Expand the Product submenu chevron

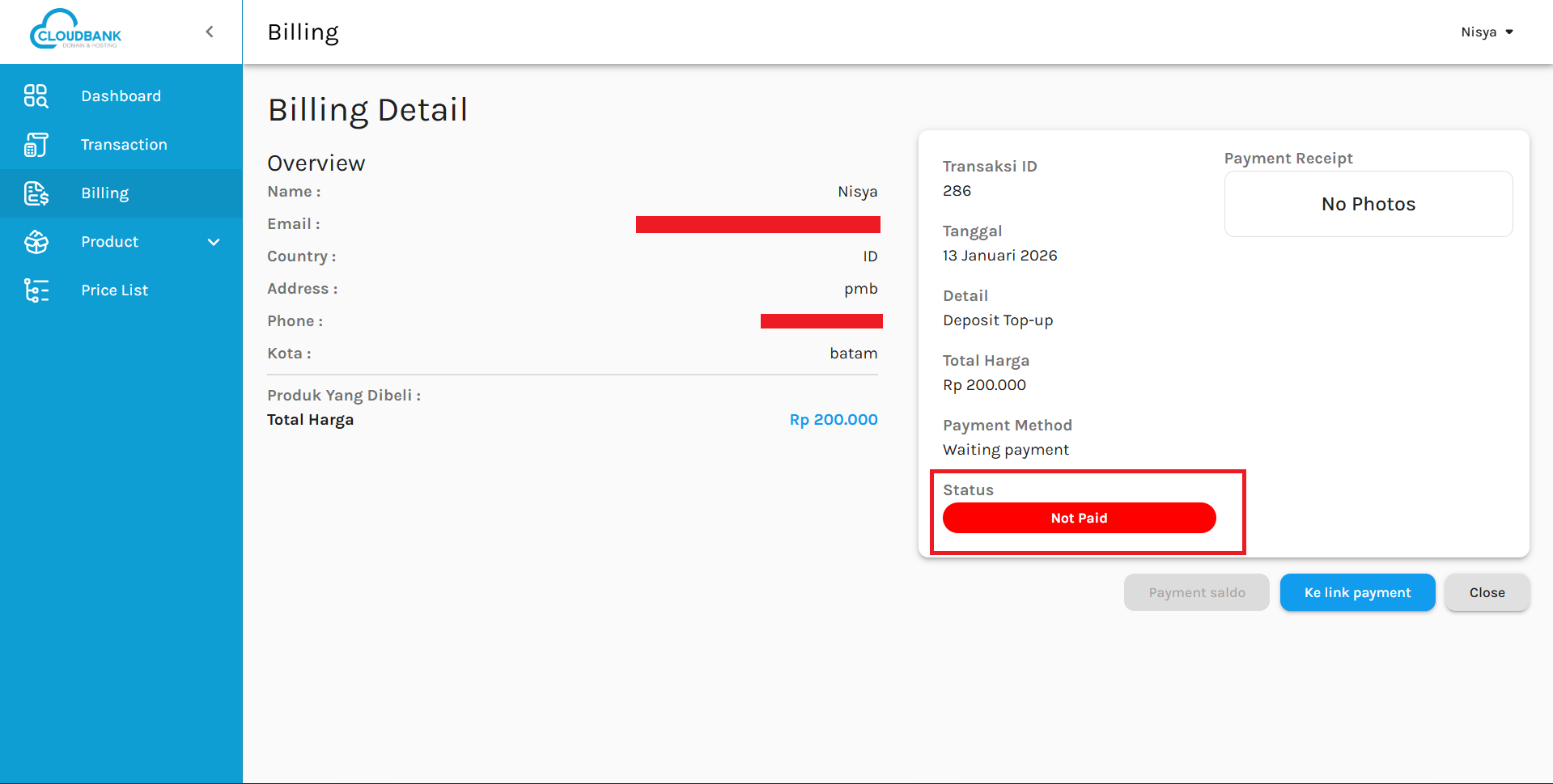(214, 242)
